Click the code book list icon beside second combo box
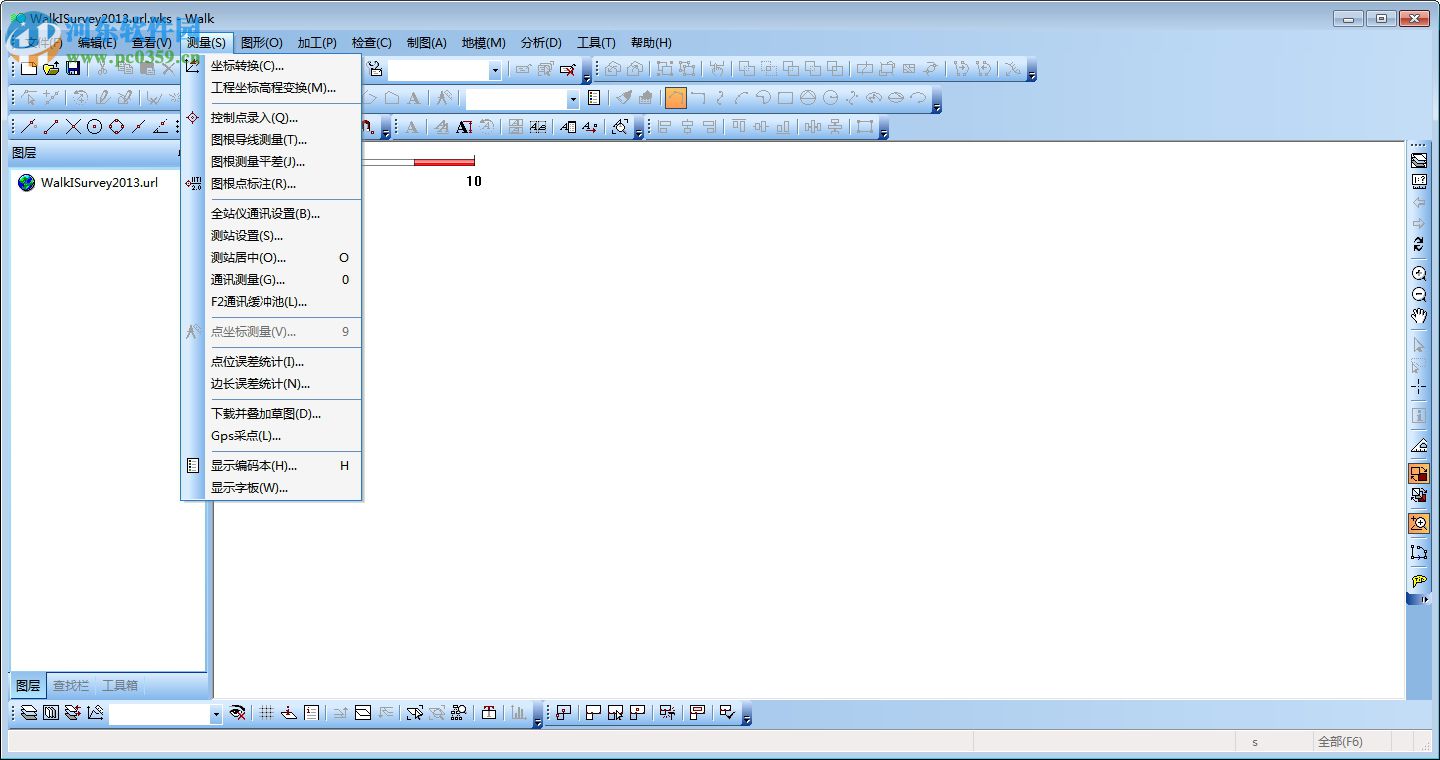The height and width of the screenshot is (760, 1440). click(594, 98)
